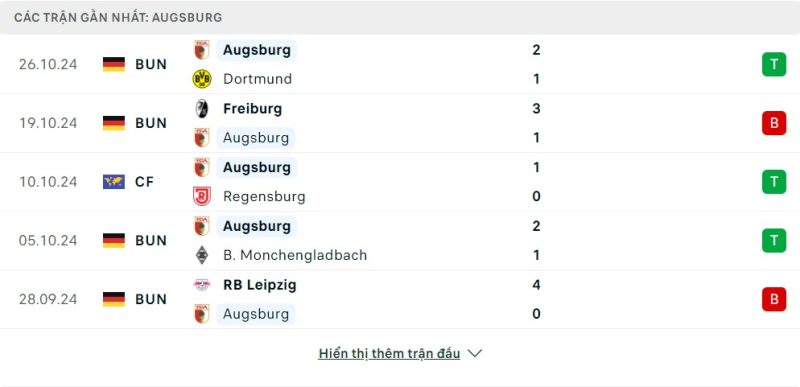Click the German flag on the 26.10.24 row
The width and height of the screenshot is (800, 387).
point(114,64)
